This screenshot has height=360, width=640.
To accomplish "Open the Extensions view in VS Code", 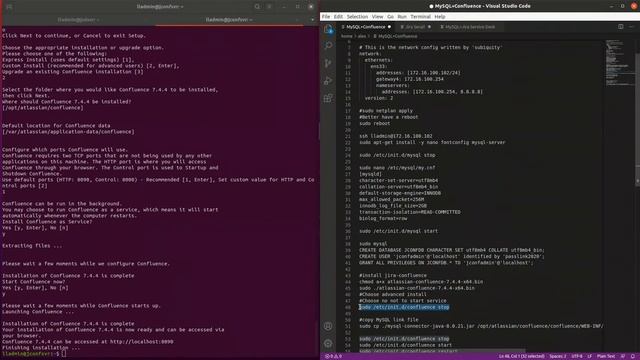I will [328, 98].
